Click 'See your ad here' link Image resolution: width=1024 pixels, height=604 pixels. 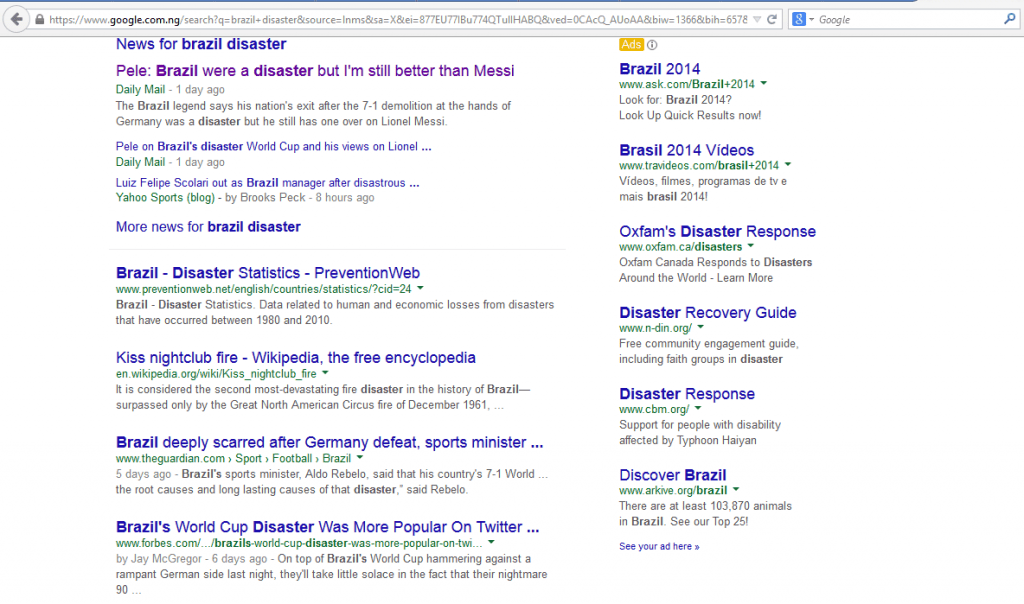[x=659, y=546]
